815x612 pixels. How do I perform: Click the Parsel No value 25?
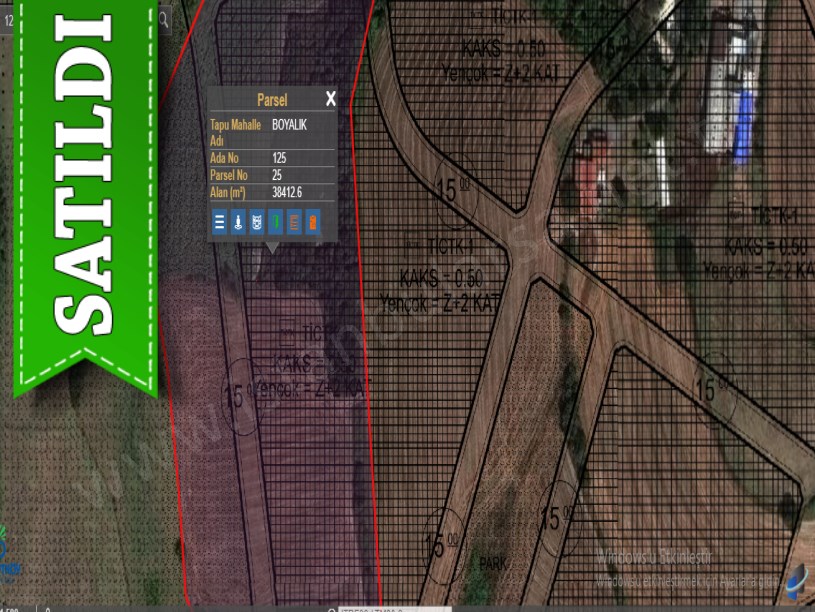(x=277, y=175)
